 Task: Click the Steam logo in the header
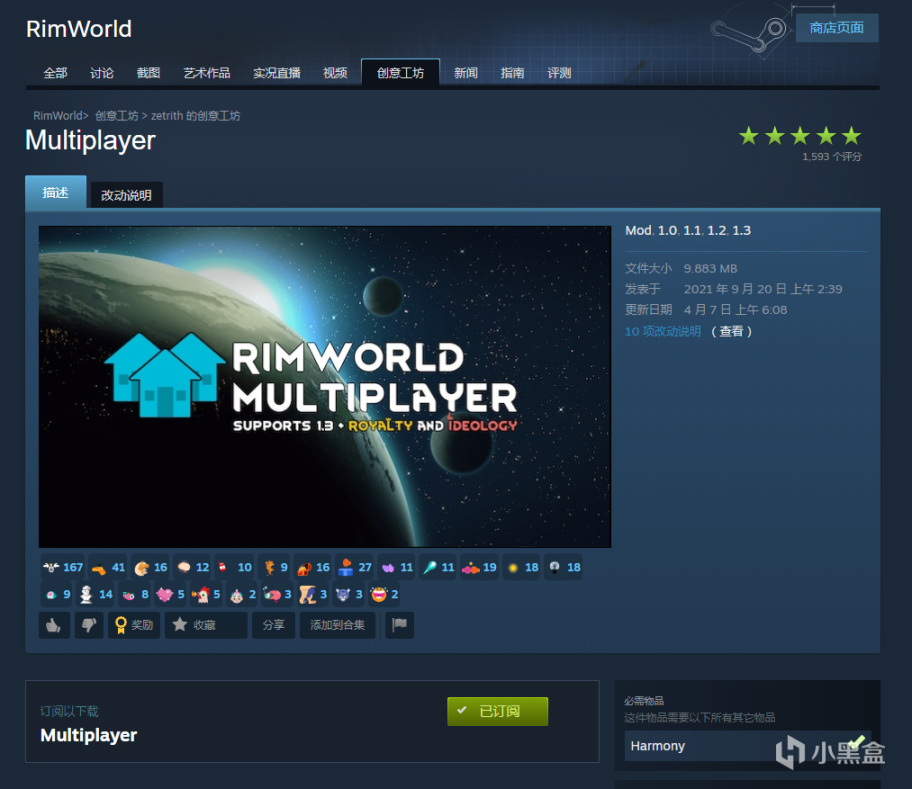click(749, 33)
